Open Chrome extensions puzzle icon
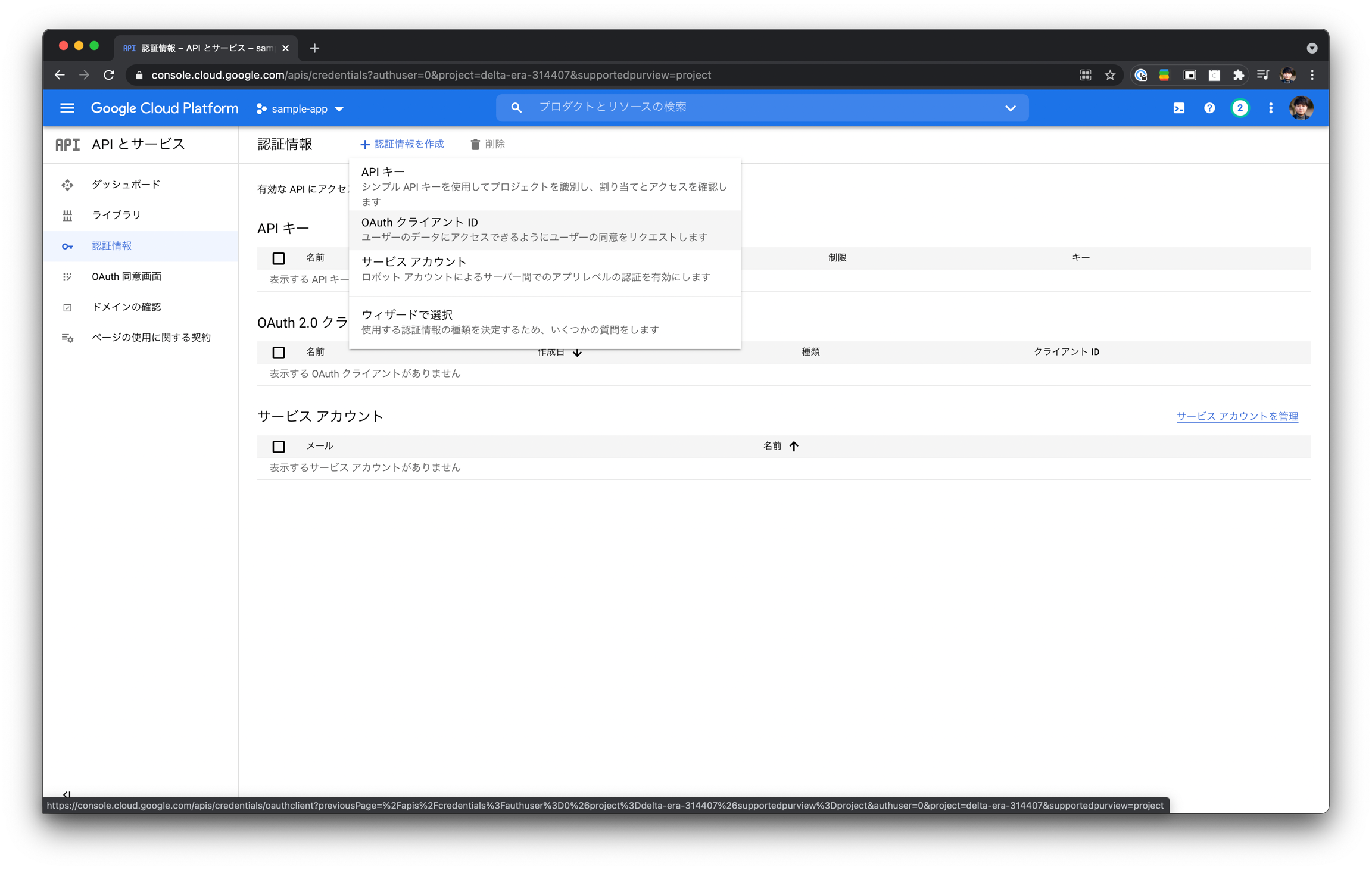This screenshot has height=870, width=1372. pos(1239,75)
